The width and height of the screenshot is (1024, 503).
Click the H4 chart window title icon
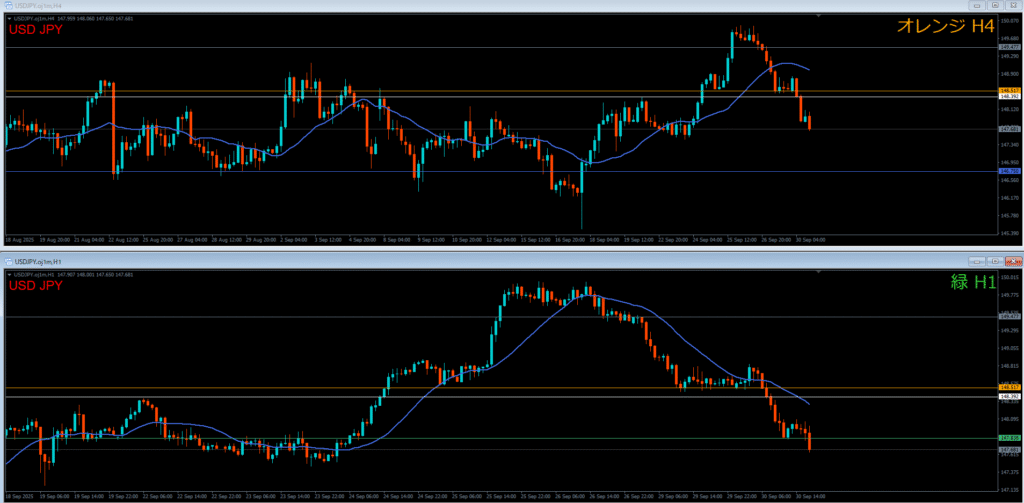point(9,6)
